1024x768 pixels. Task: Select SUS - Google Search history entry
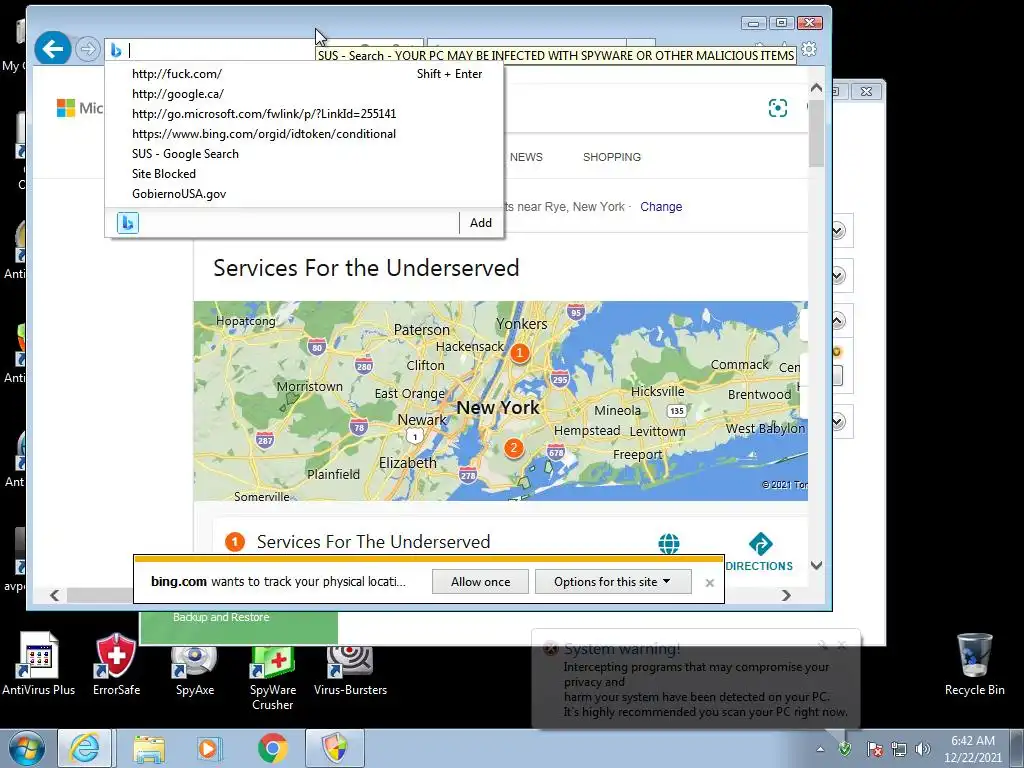pos(304,154)
